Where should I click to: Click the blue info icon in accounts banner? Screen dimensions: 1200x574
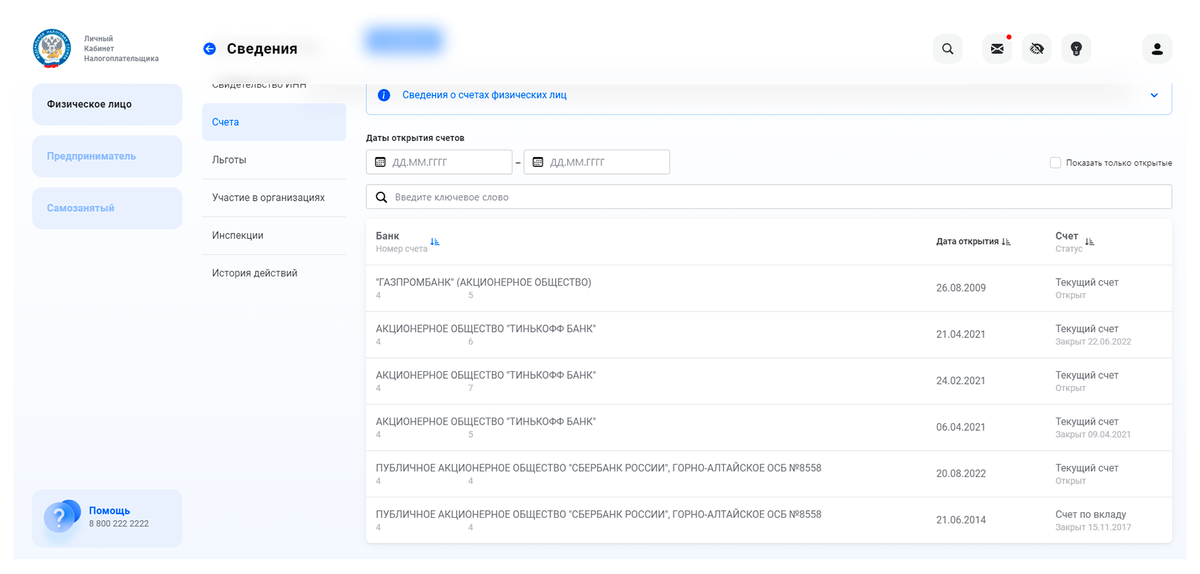pos(384,95)
